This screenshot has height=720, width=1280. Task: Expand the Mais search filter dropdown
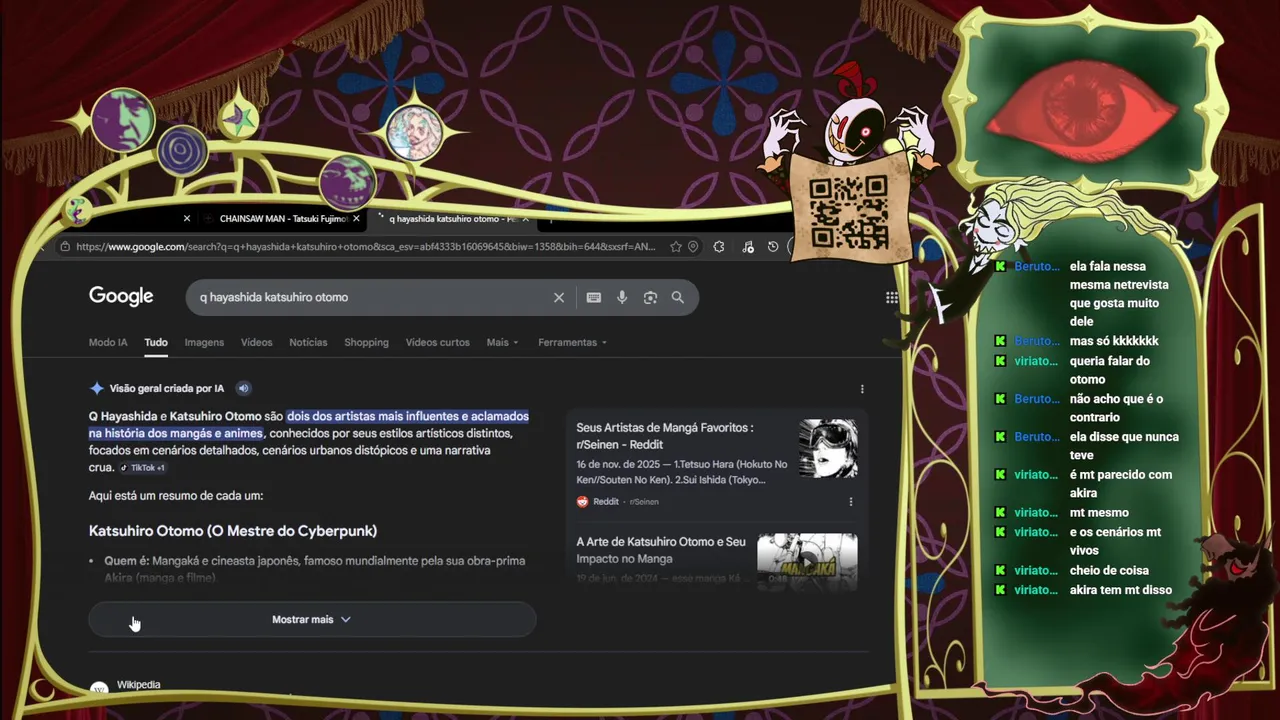pos(503,342)
